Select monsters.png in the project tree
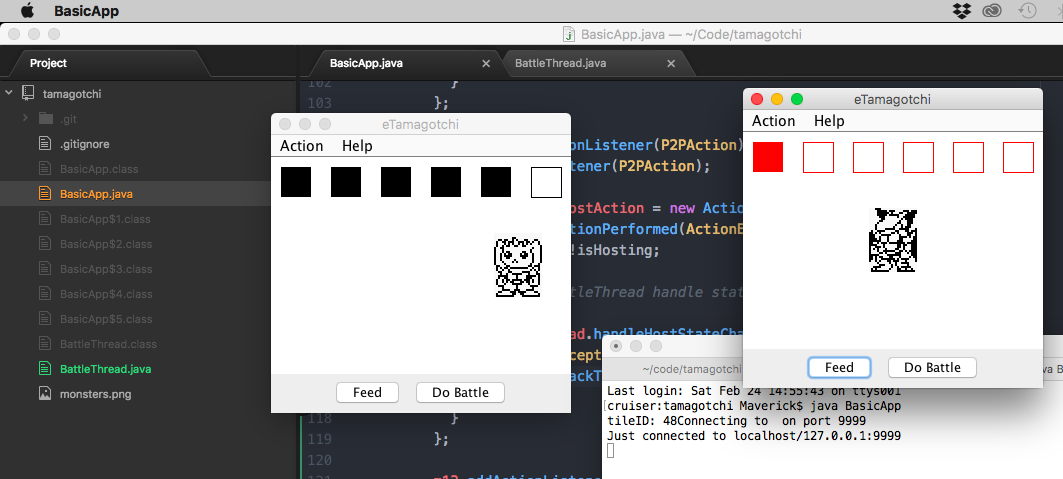Screen dimensions: 1063x479 [95, 394]
